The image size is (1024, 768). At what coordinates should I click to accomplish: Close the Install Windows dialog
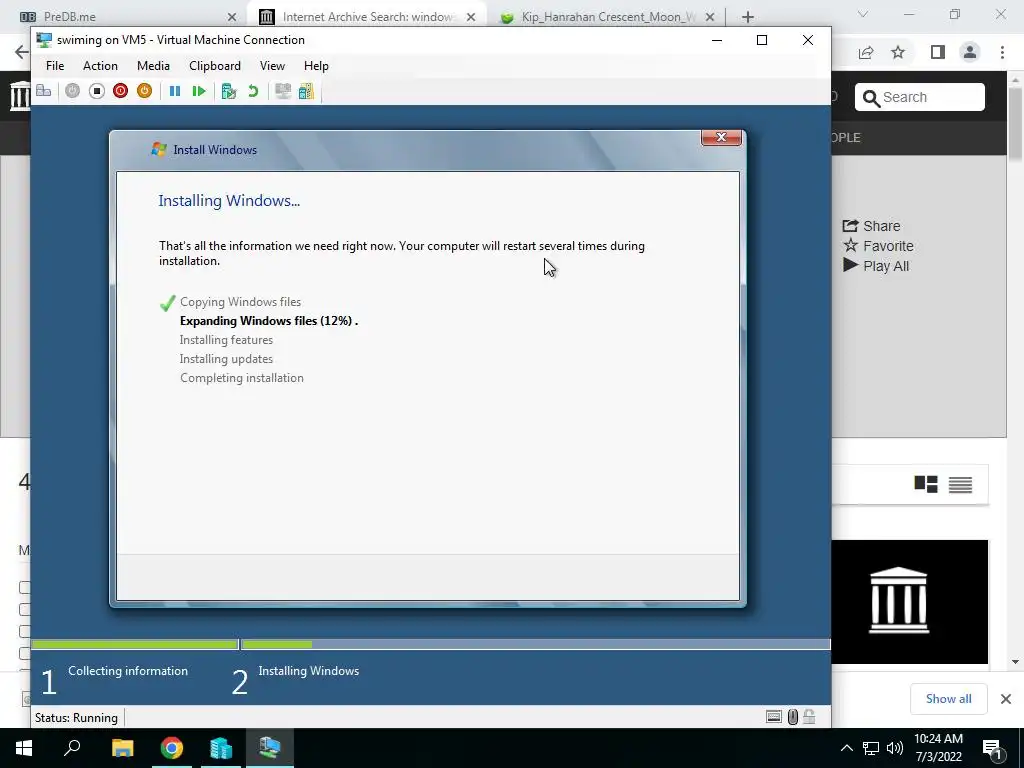[x=721, y=137]
